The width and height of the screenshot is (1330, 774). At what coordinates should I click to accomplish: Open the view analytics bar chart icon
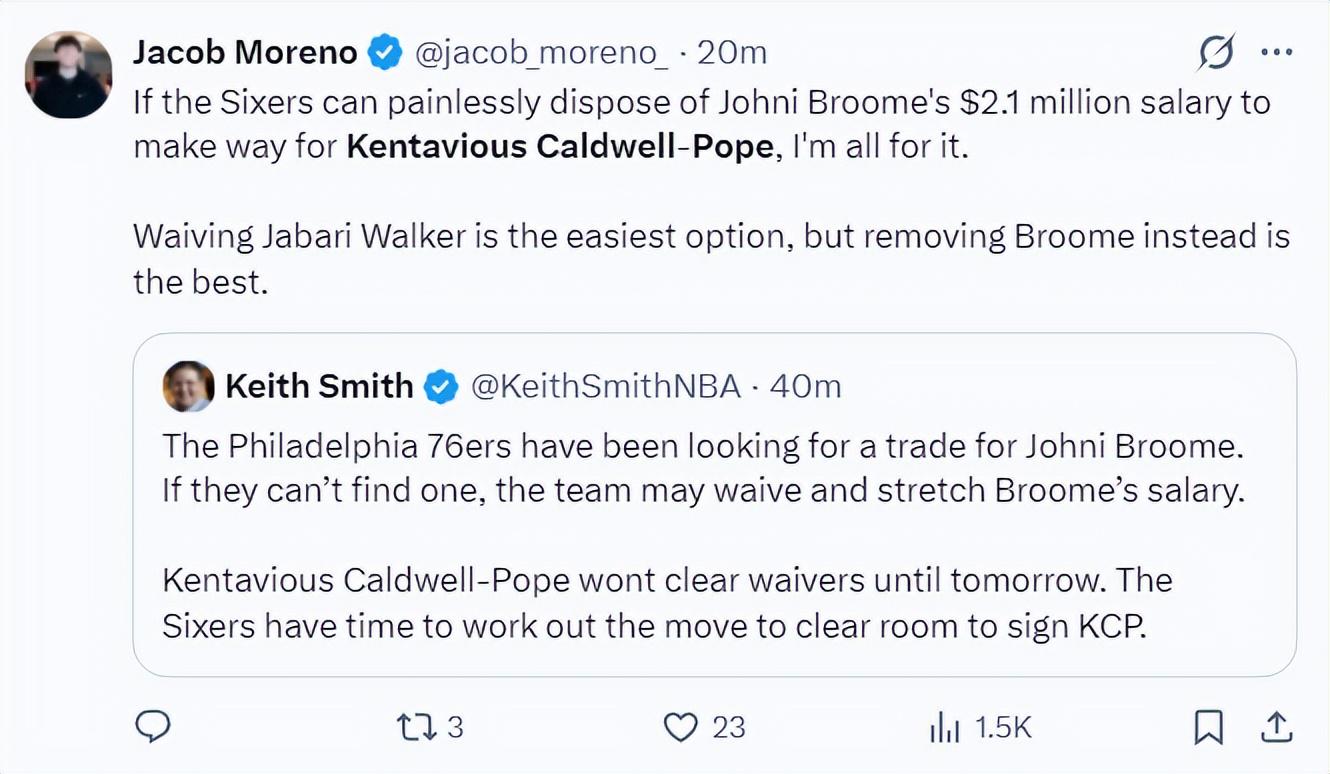pyautogui.click(x=944, y=729)
